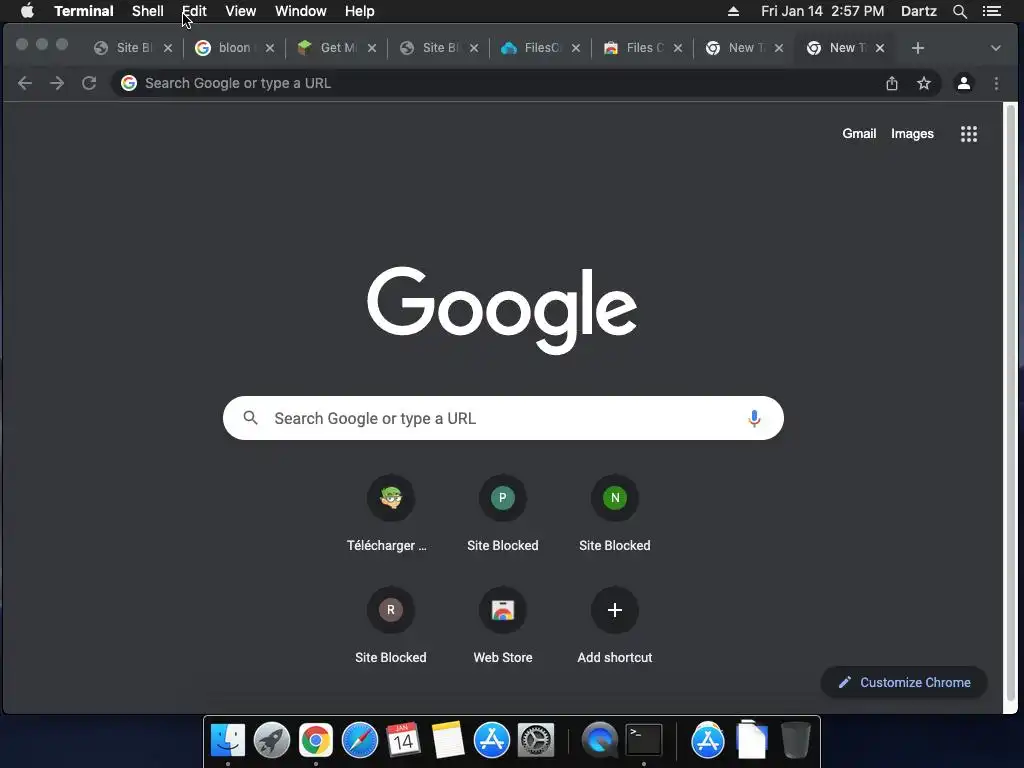Close the Get M tab
Screen dimensions: 1024x768
click(372, 48)
